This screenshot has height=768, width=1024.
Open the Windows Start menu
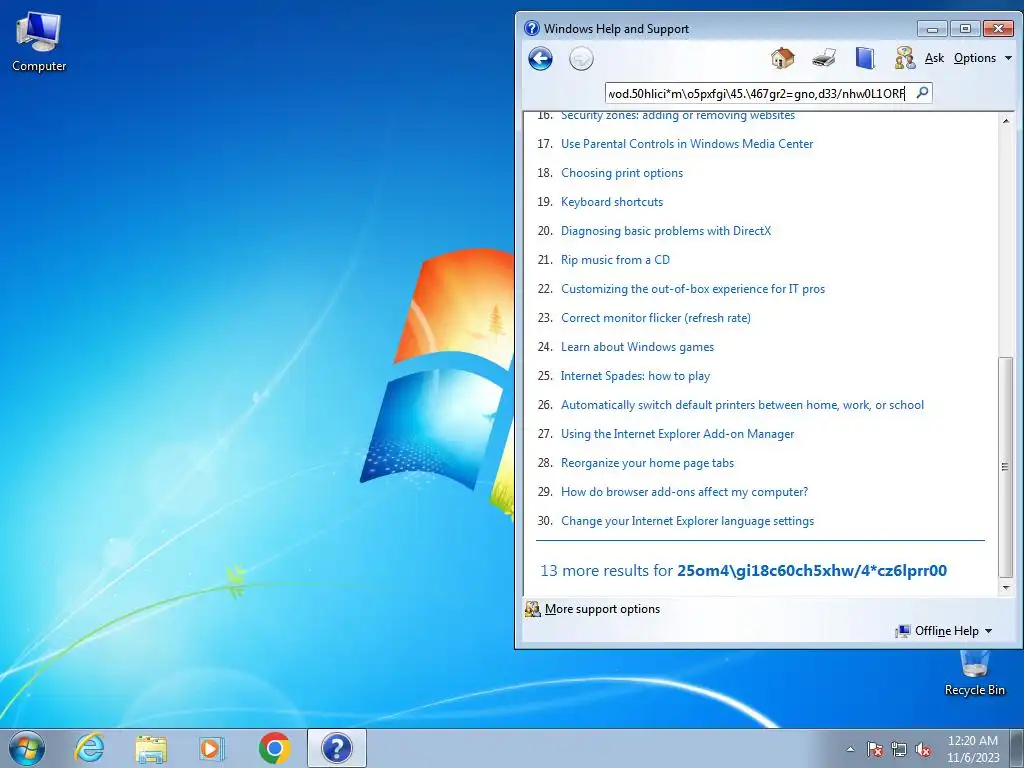pos(27,748)
